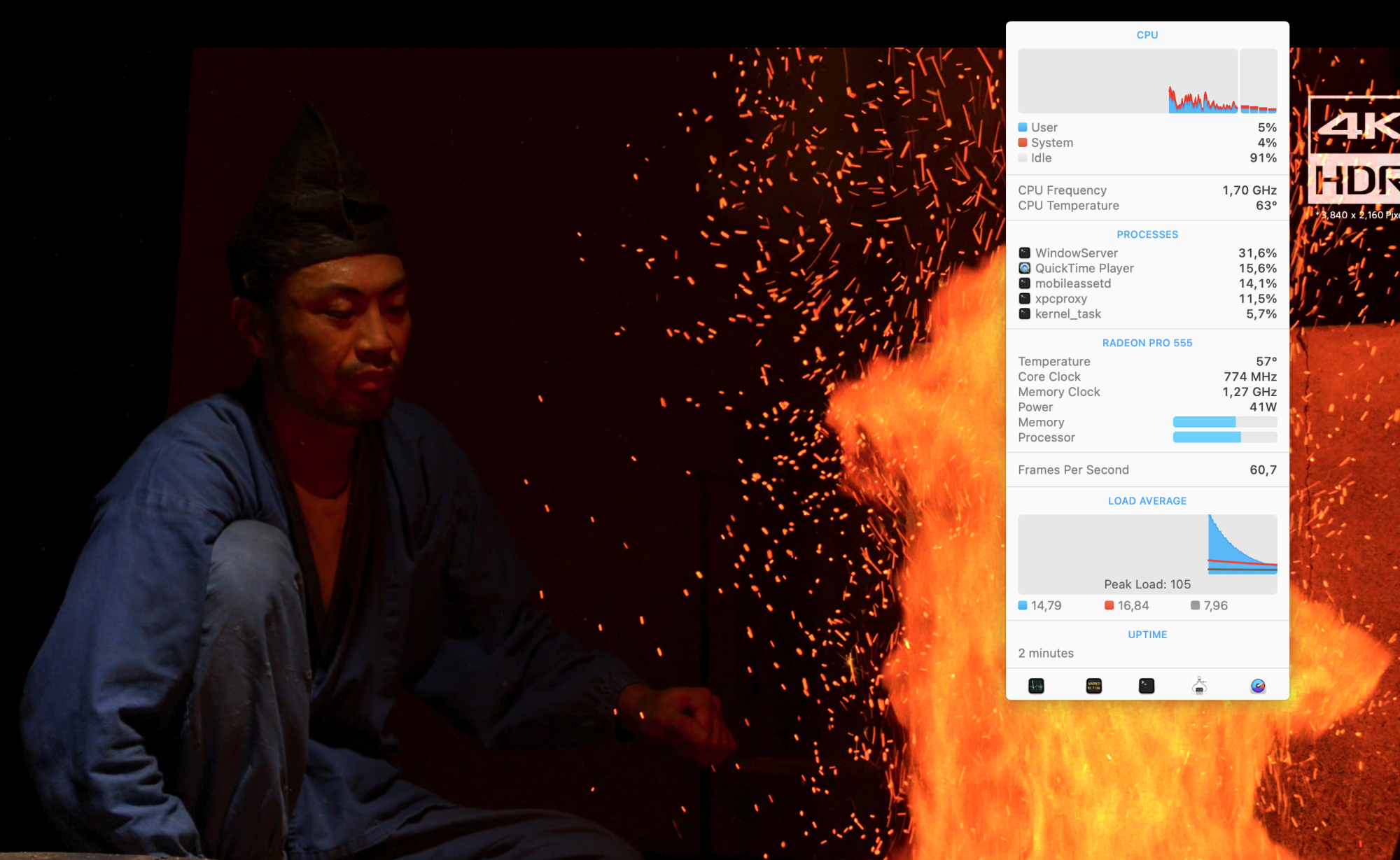Image resolution: width=1400 pixels, height=860 pixels.
Task: Click the LOAD AVERAGE heading
Action: pos(1147,501)
